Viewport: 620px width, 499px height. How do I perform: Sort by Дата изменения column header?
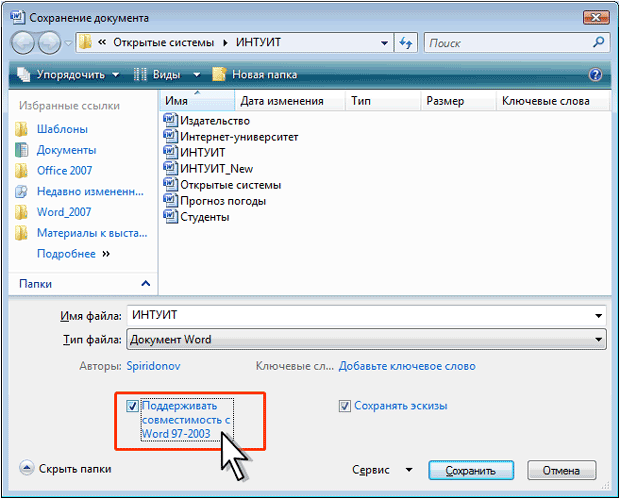click(290, 101)
